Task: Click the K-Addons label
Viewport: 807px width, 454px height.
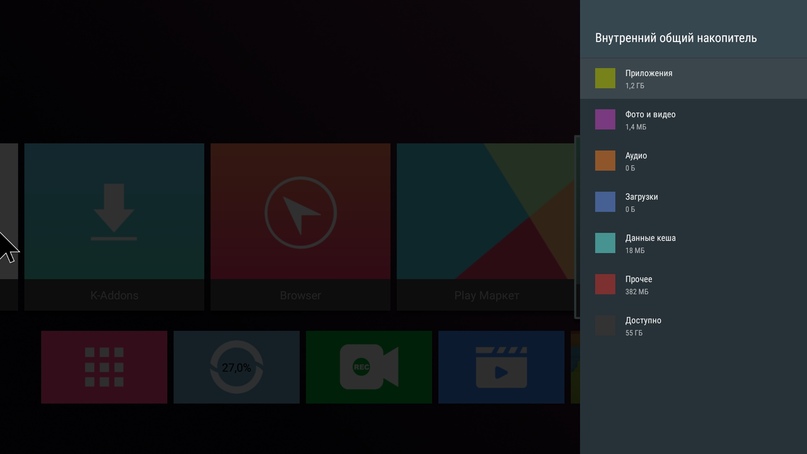Action: pos(114,295)
